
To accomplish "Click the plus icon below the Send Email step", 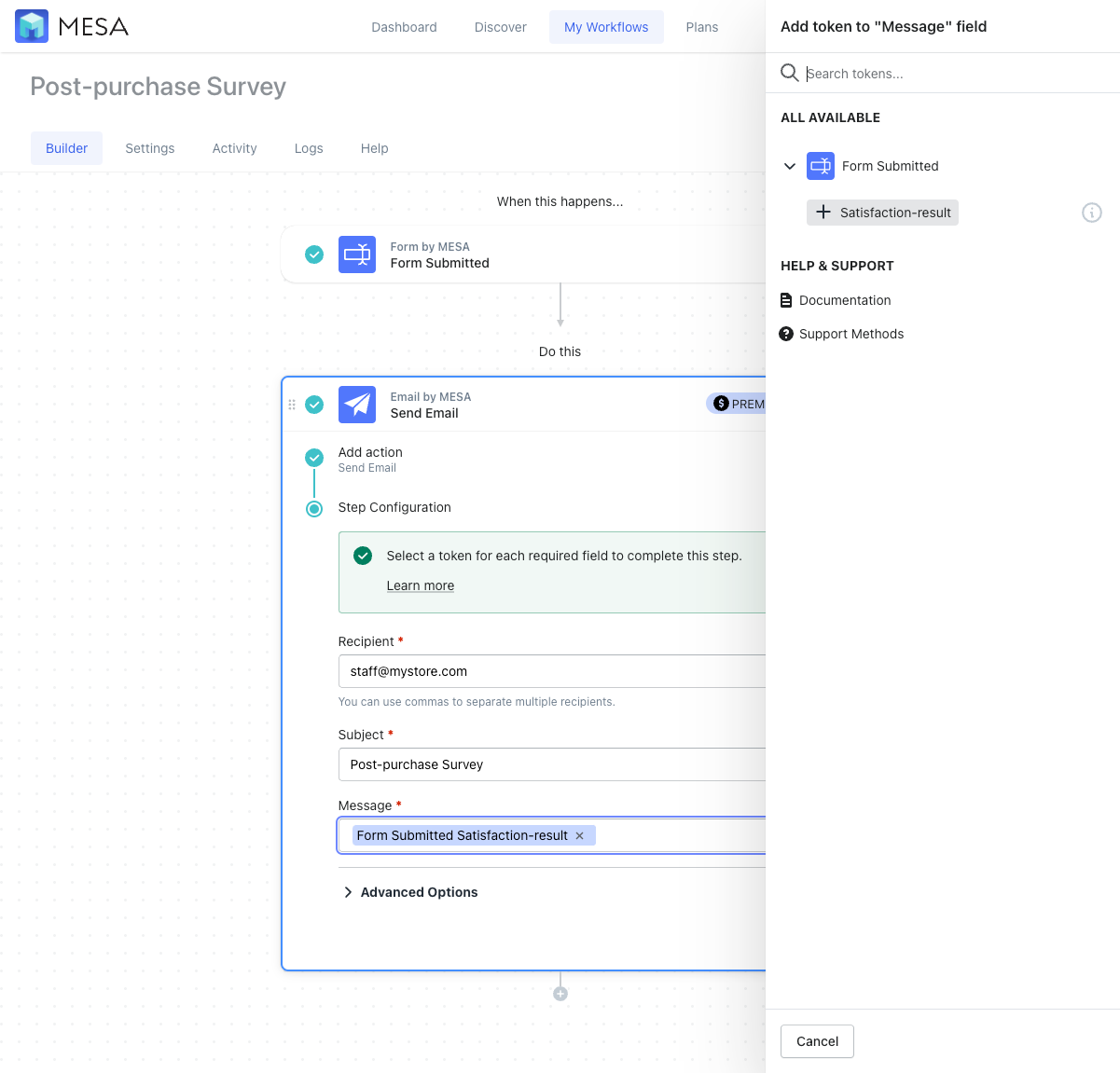I will [x=560, y=993].
